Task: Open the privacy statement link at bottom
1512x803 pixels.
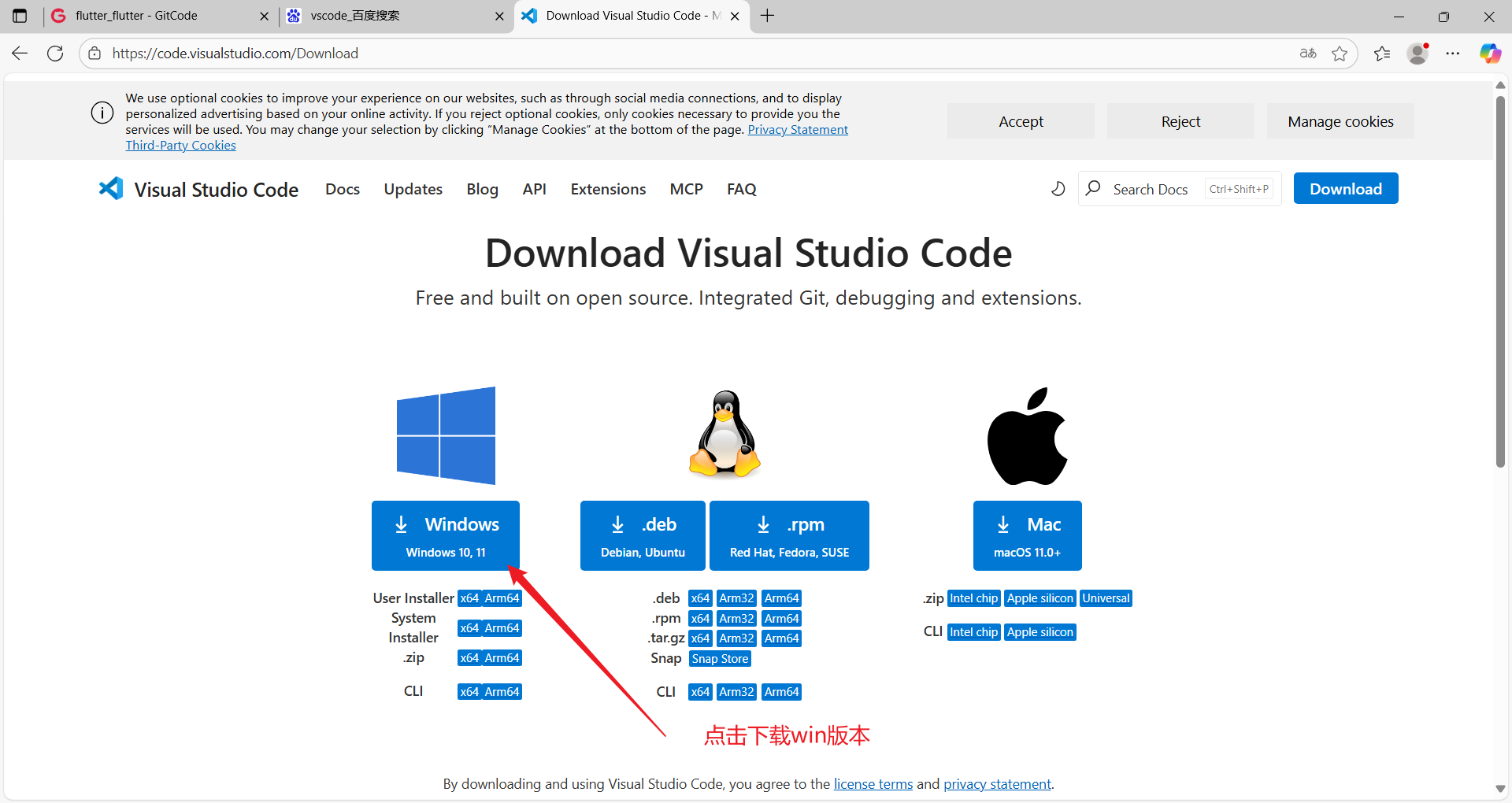Action: point(997,784)
